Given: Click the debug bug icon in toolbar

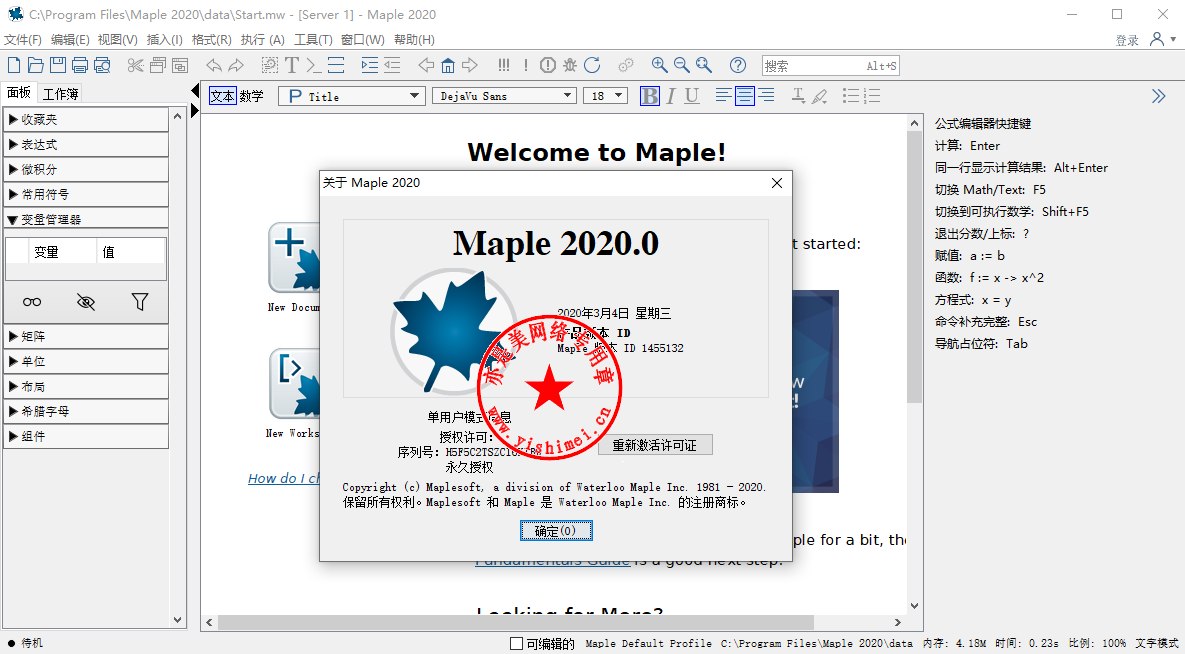Looking at the screenshot, I should [x=570, y=65].
